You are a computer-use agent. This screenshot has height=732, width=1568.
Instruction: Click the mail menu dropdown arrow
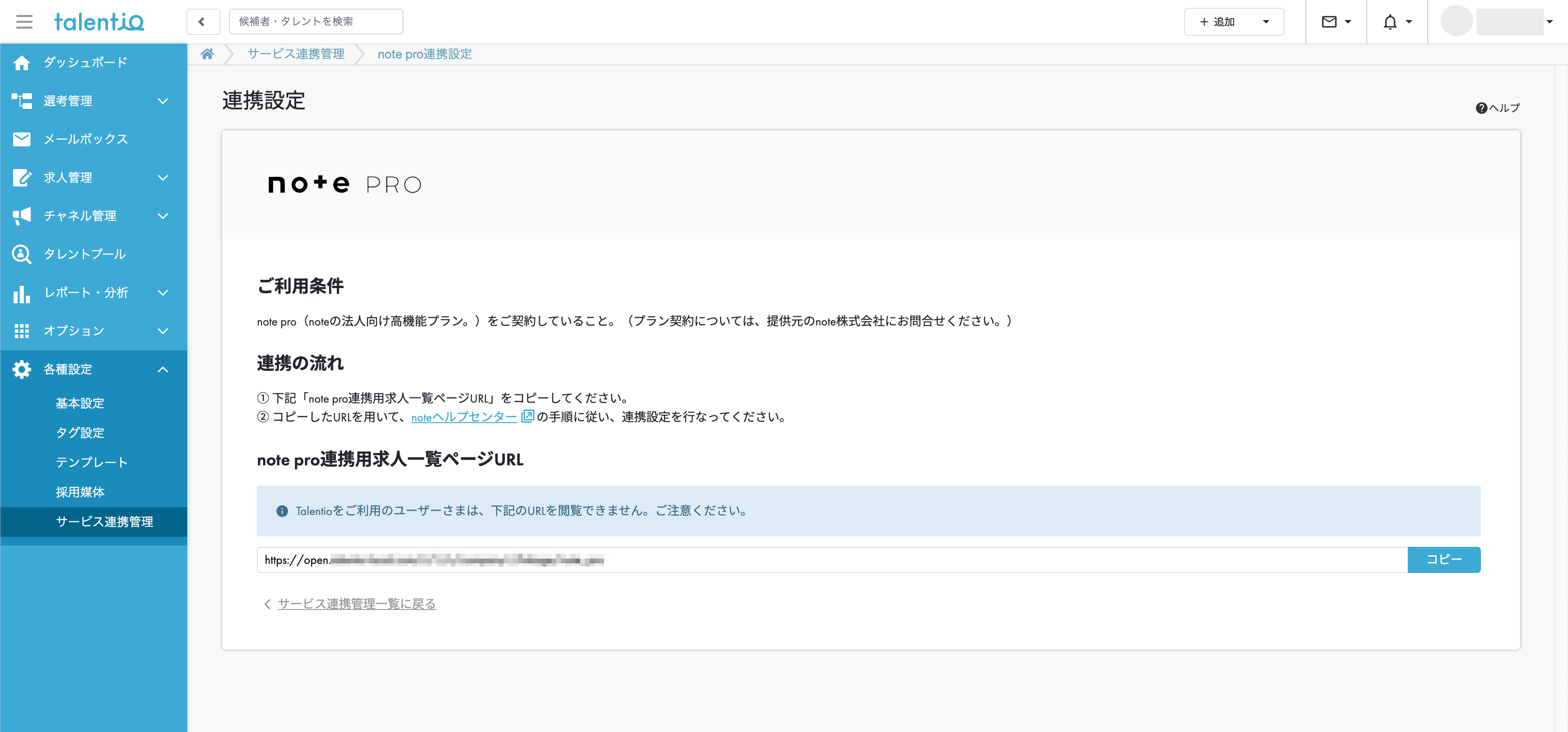click(x=1348, y=22)
